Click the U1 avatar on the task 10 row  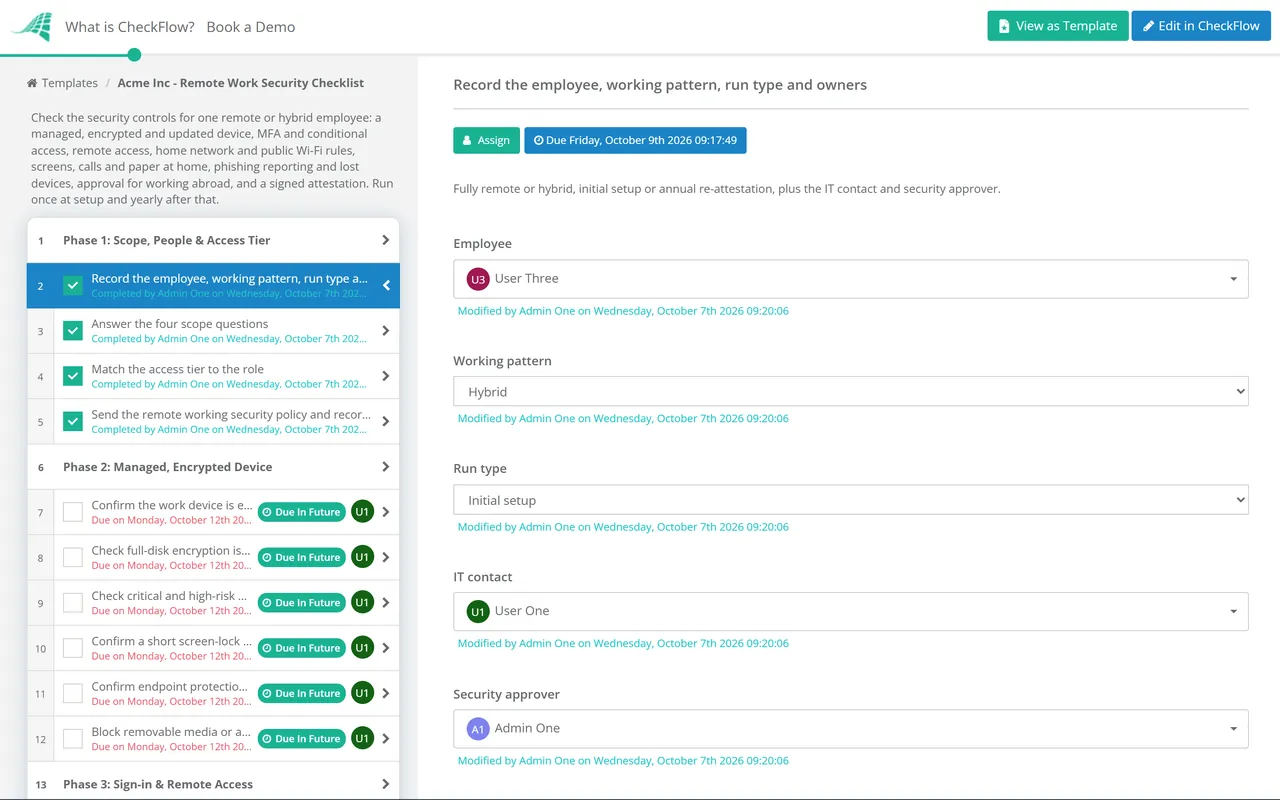pos(362,648)
